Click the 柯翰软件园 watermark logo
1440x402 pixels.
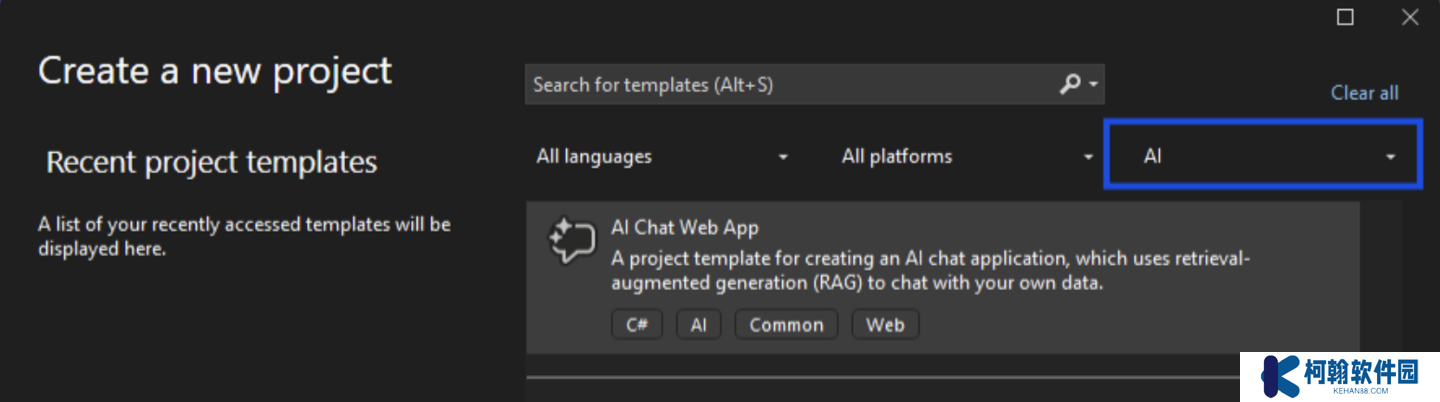click(x=1338, y=377)
